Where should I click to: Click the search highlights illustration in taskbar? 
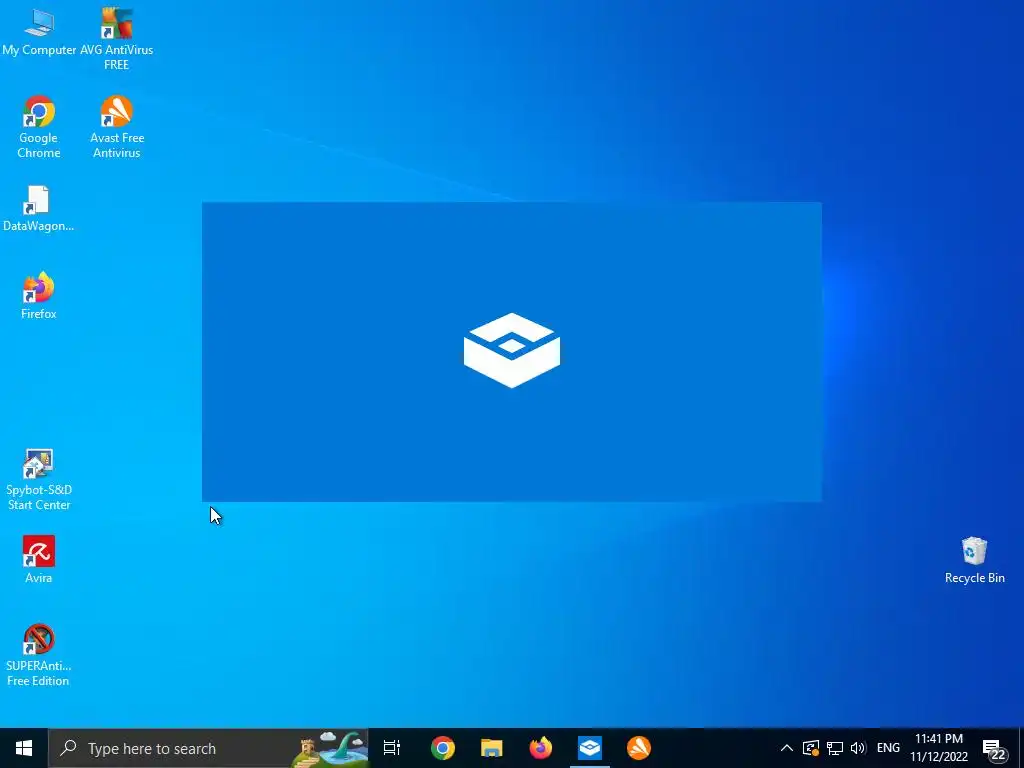[330, 748]
